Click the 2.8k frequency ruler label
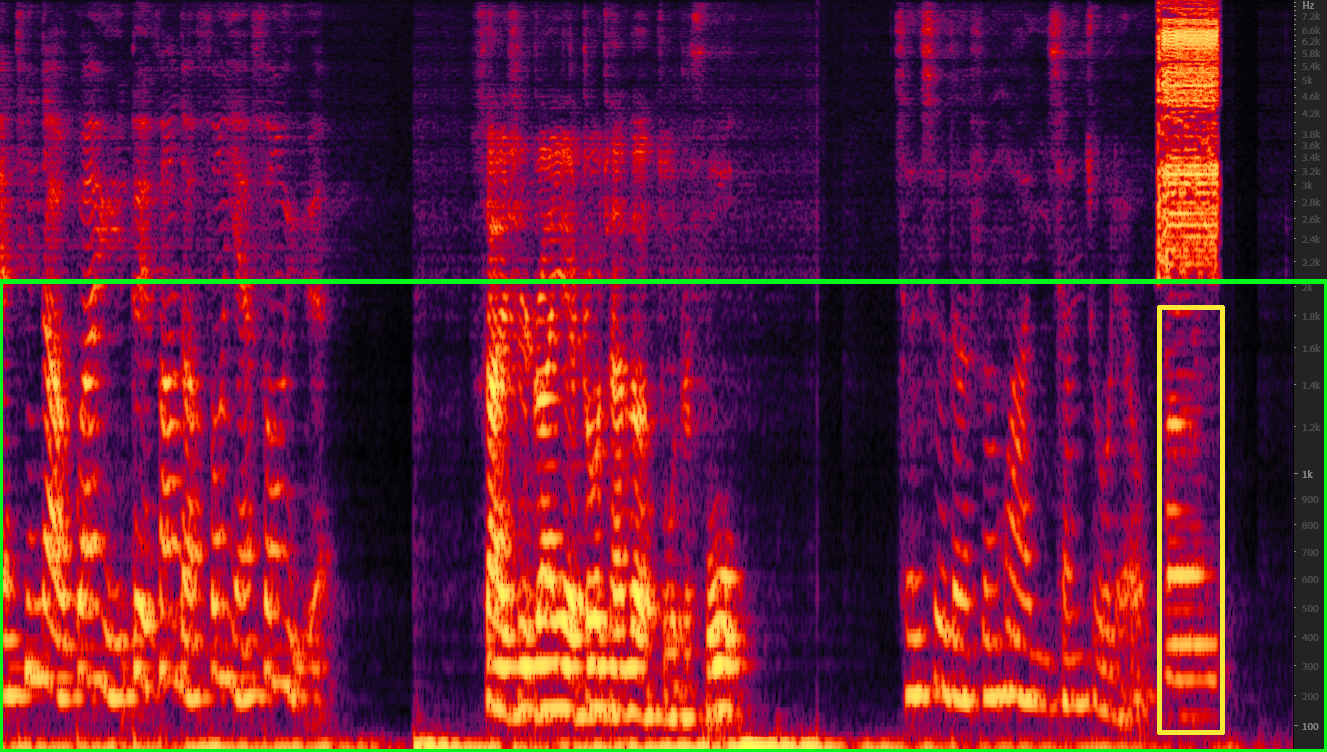The height and width of the screenshot is (752, 1327). pyautogui.click(x=1309, y=201)
